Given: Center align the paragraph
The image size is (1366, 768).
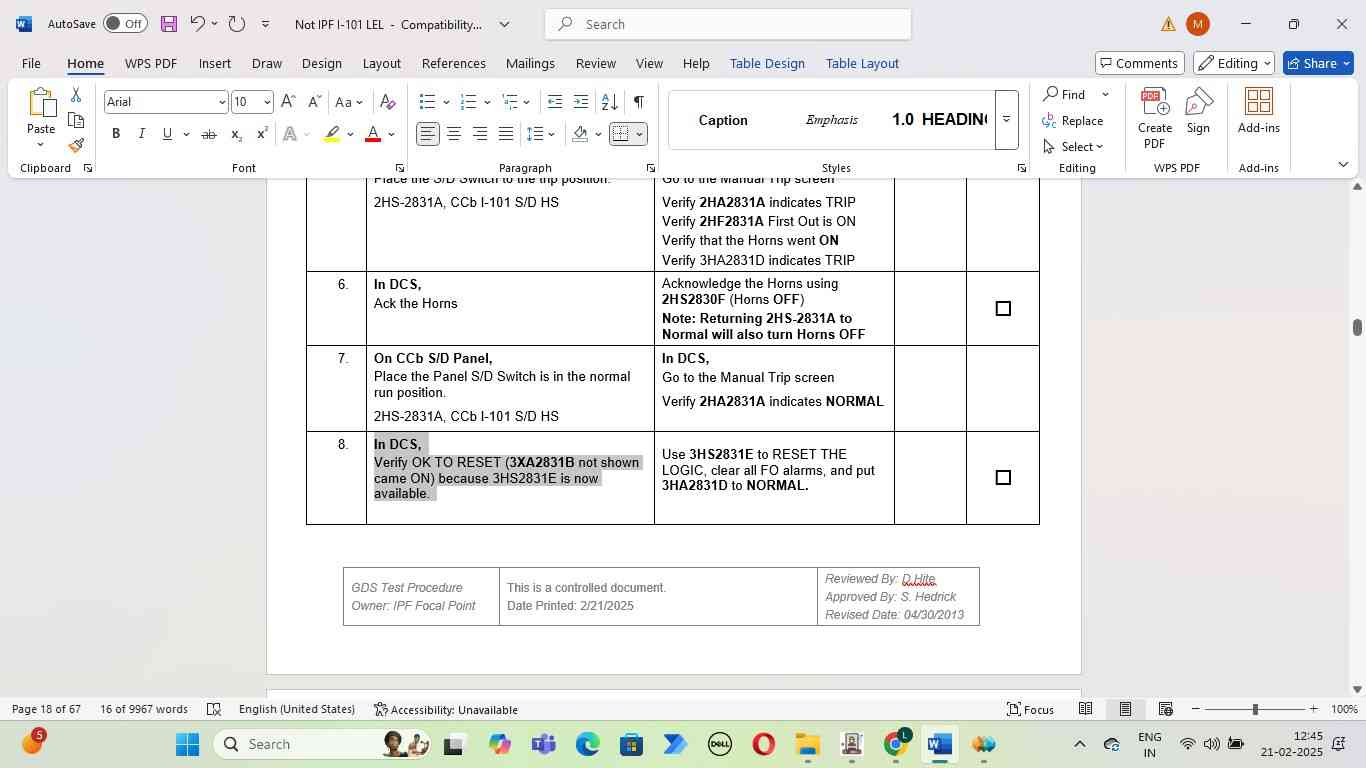Looking at the screenshot, I should [454, 134].
